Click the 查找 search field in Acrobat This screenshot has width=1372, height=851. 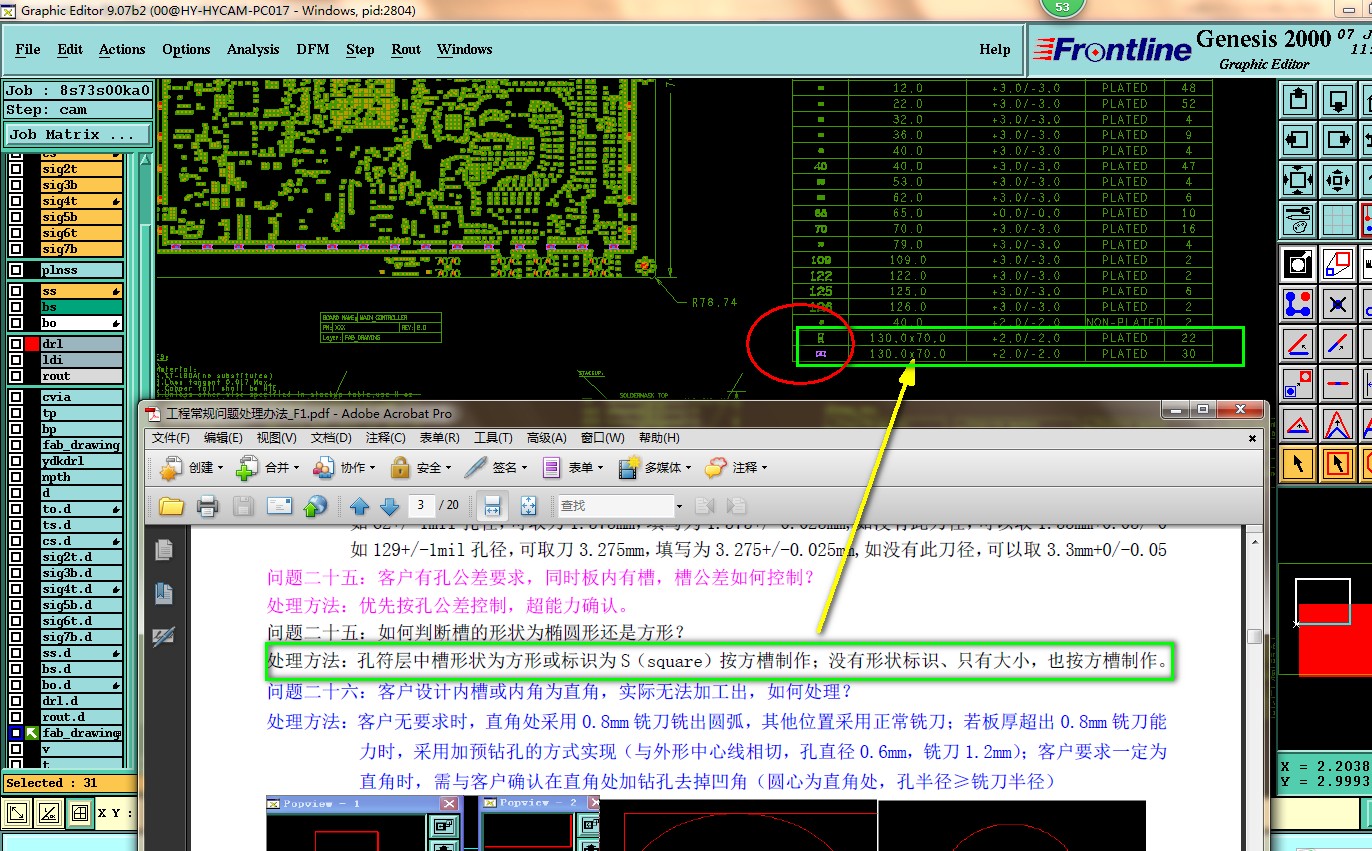pos(615,506)
